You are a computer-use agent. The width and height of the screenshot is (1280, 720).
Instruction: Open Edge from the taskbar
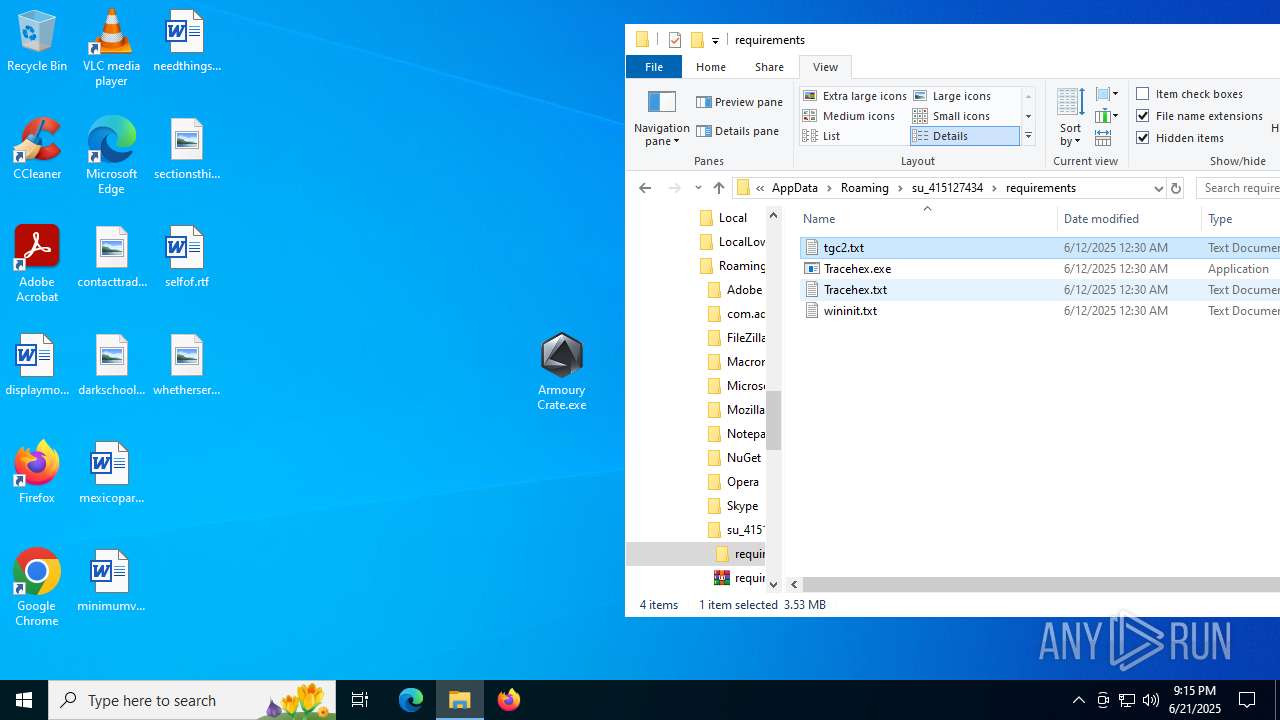411,700
